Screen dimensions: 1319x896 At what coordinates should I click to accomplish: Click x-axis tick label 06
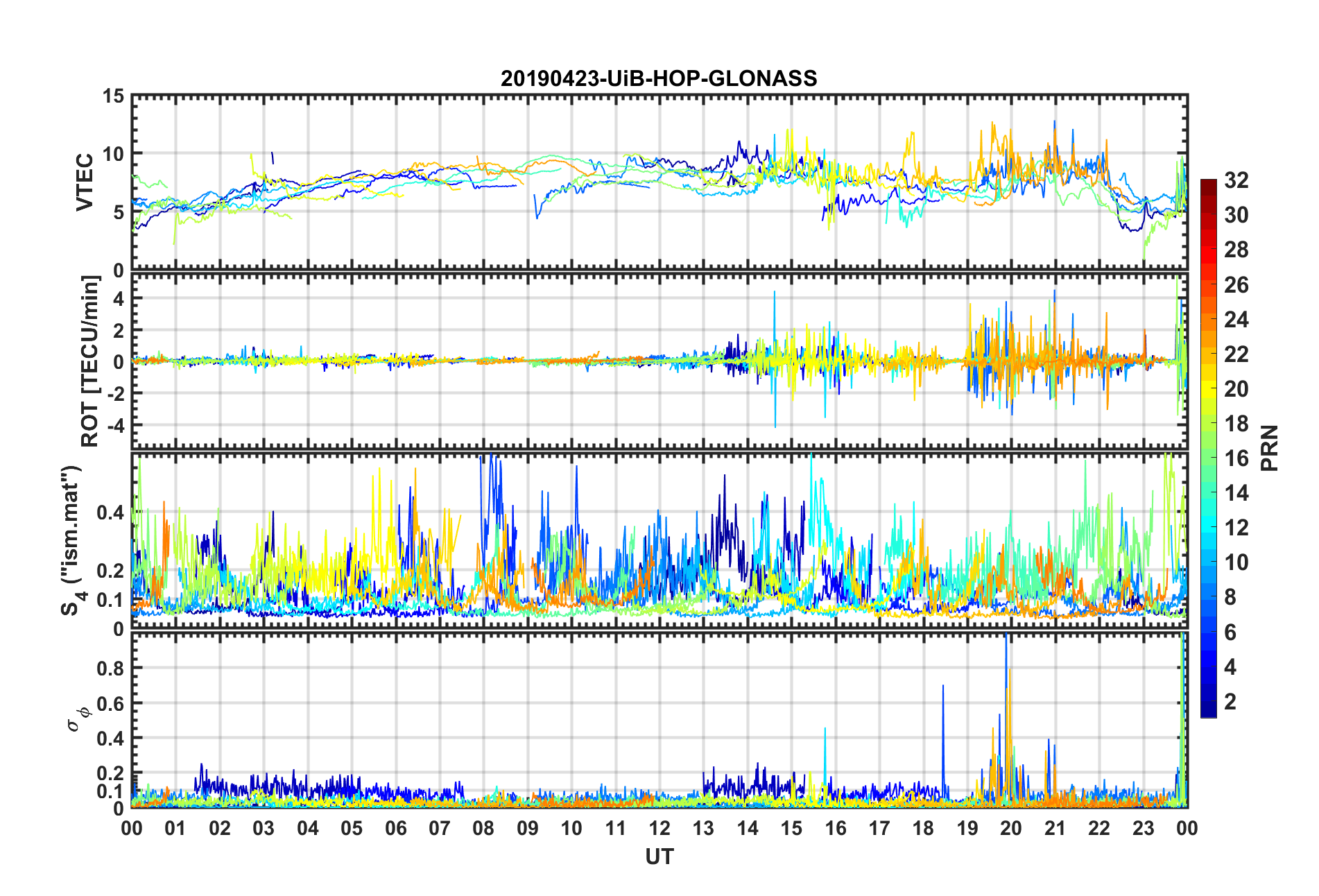click(x=395, y=828)
